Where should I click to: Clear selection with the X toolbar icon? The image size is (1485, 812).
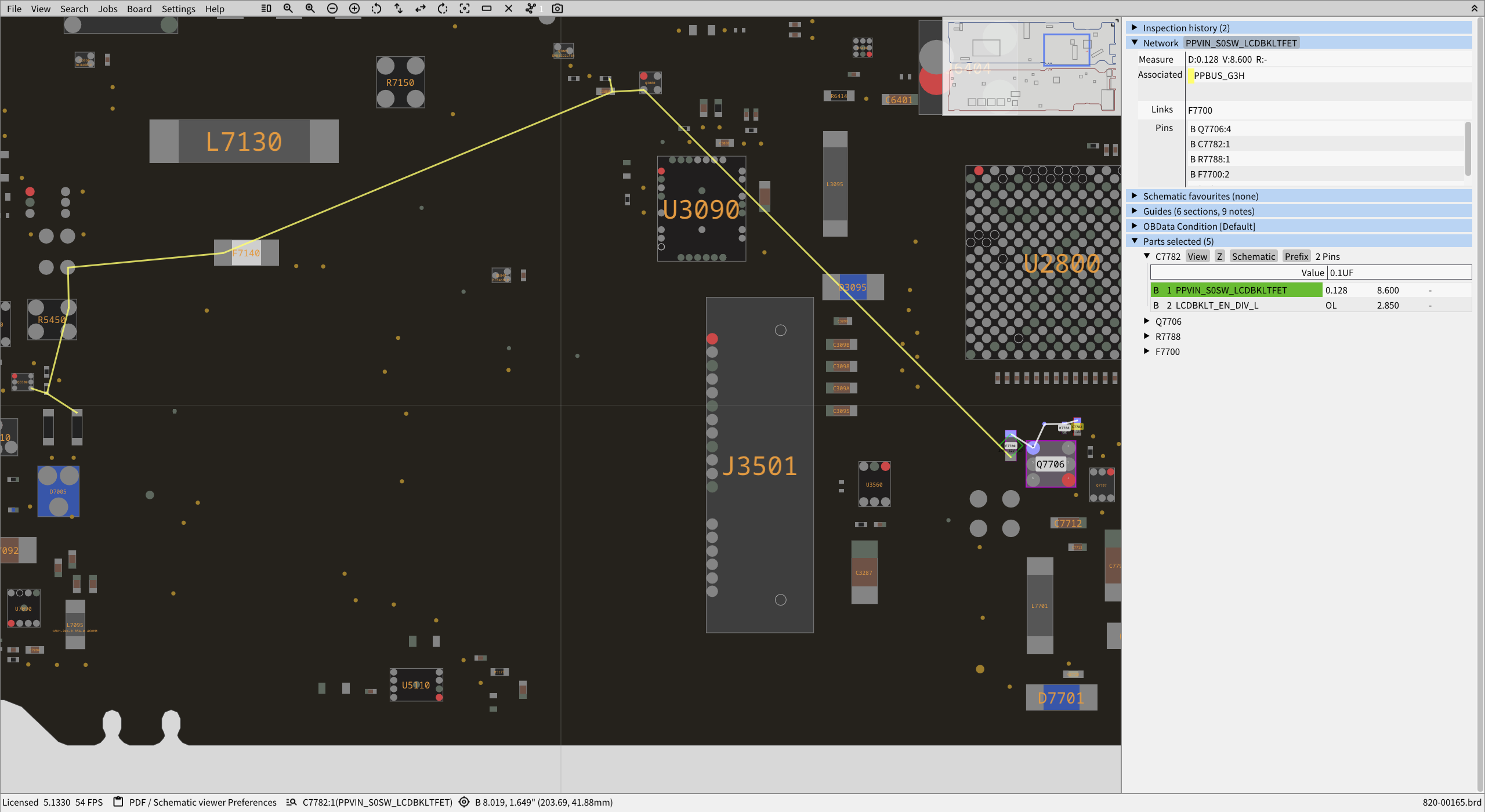509,8
